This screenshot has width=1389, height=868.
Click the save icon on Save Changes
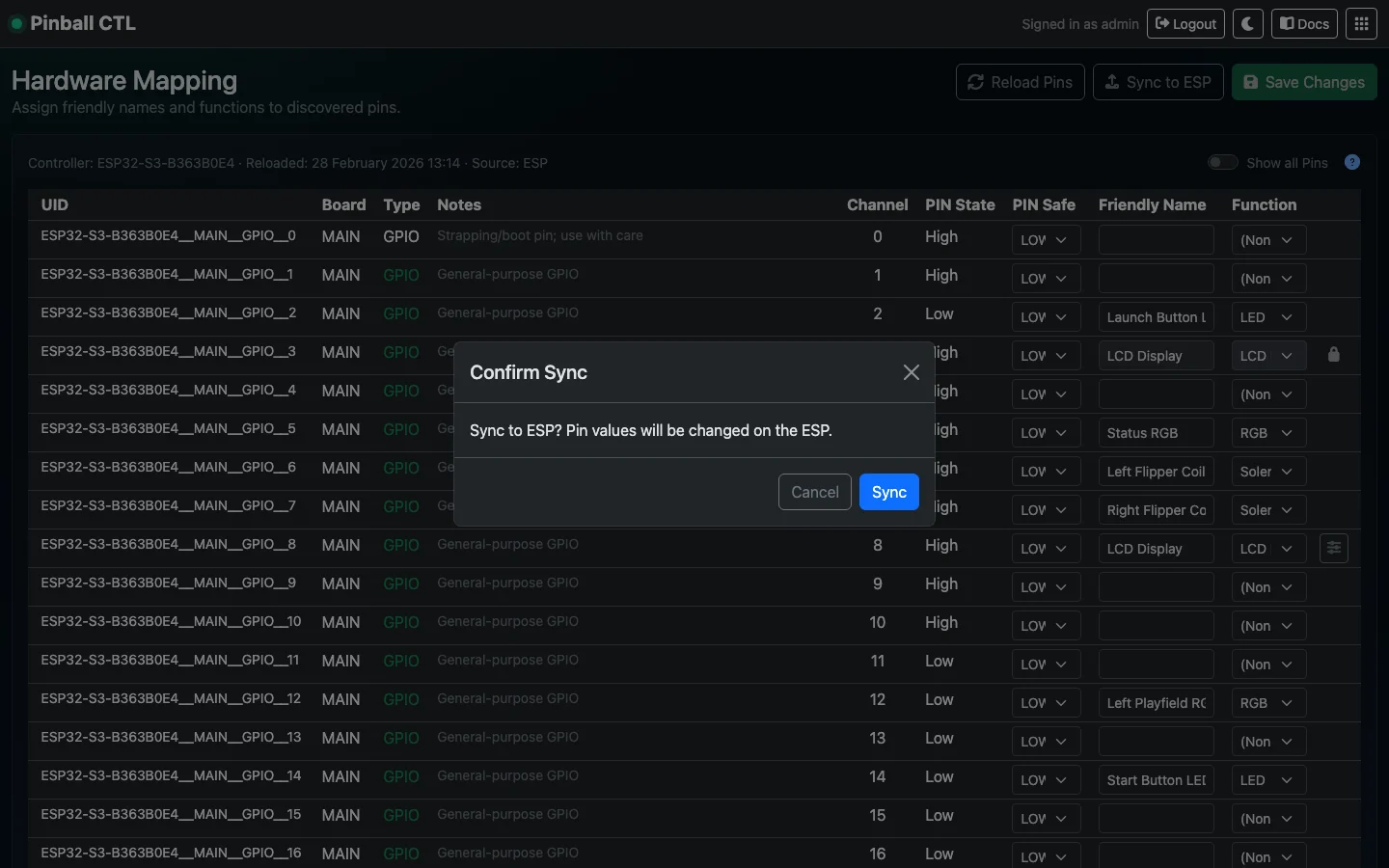1252,82
